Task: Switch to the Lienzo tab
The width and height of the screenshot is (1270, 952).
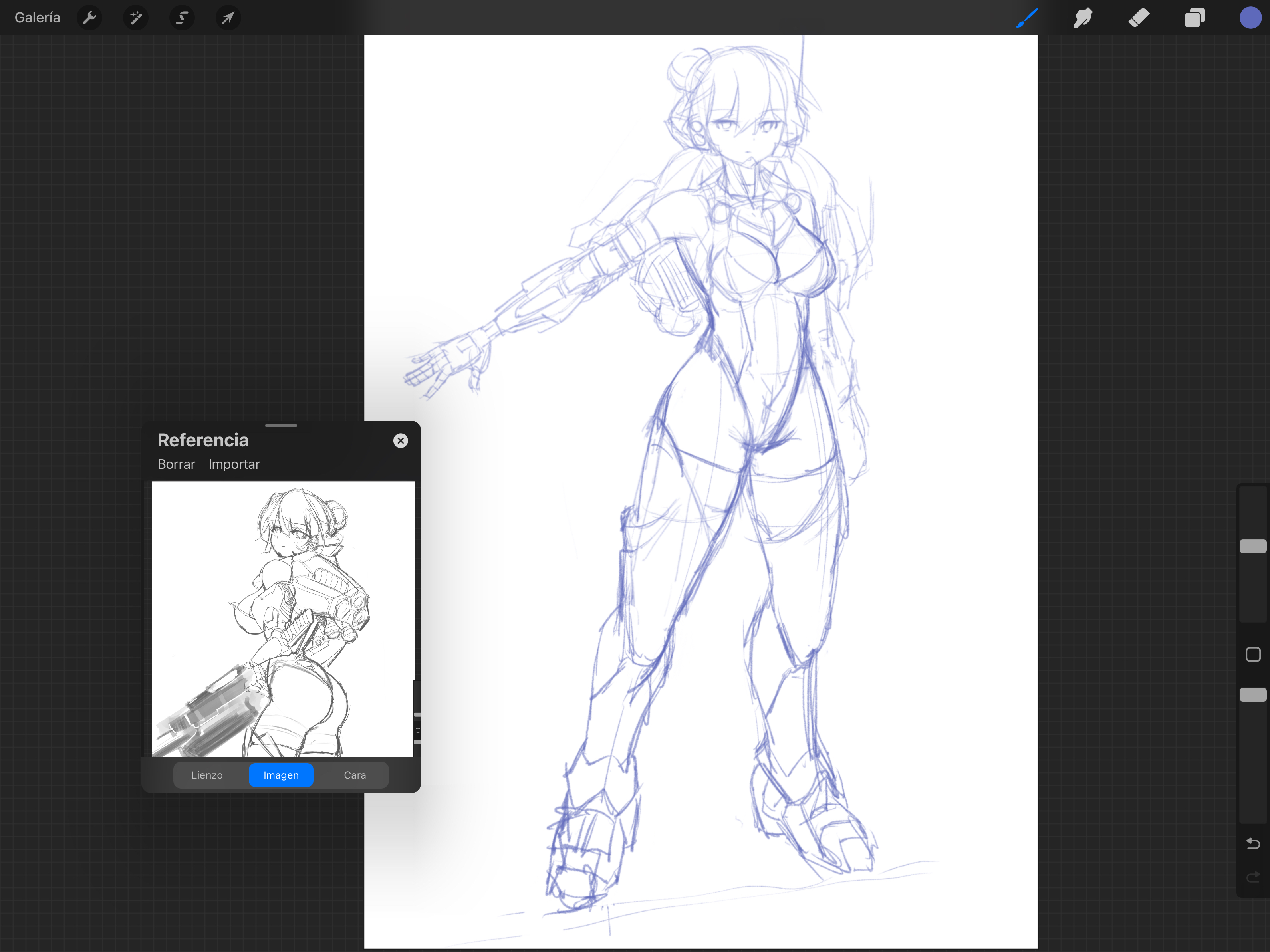Action: click(x=207, y=775)
